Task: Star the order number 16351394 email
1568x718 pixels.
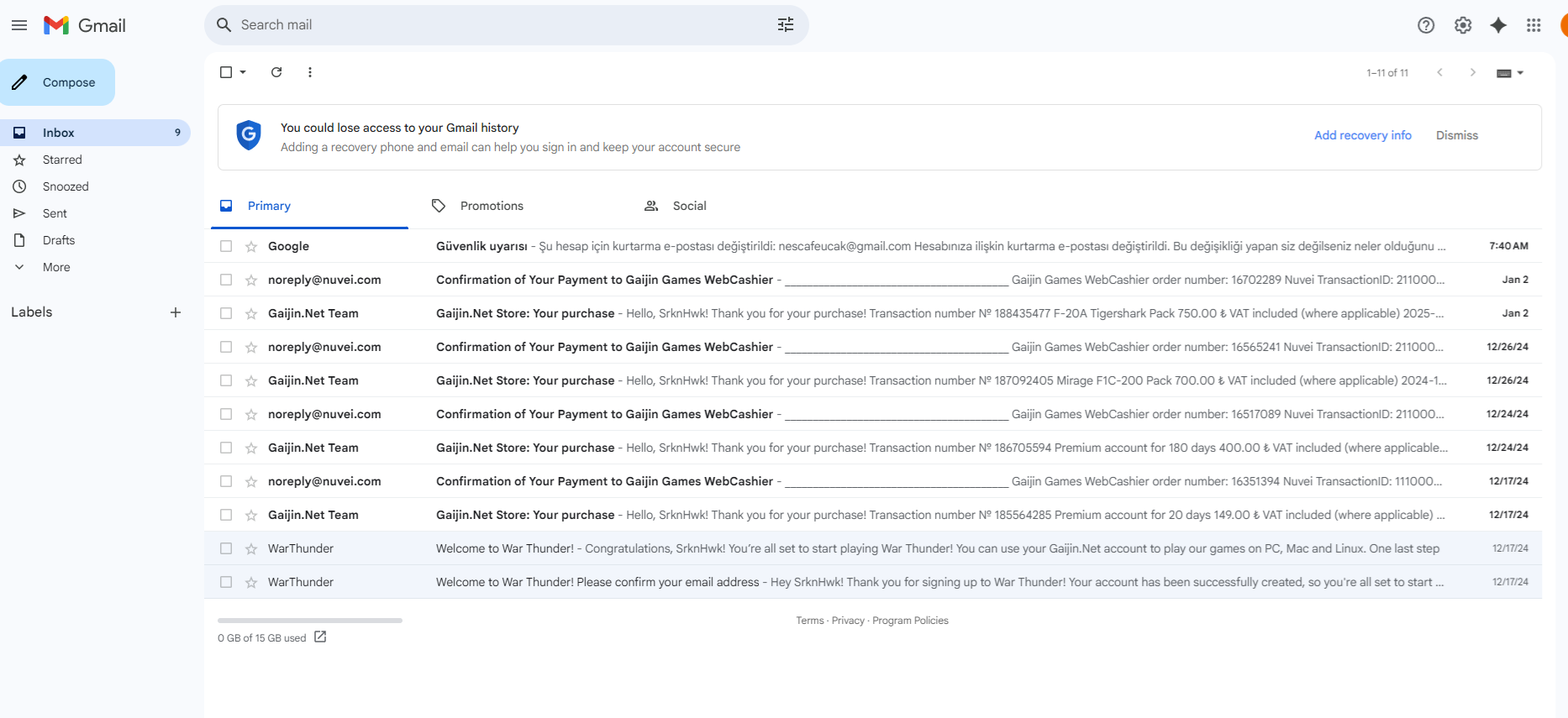Action: (251, 481)
